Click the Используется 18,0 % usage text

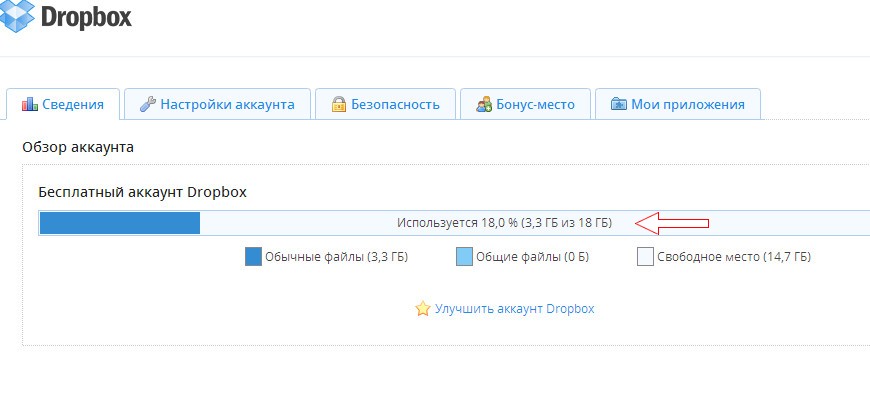(x=503, y=222)
